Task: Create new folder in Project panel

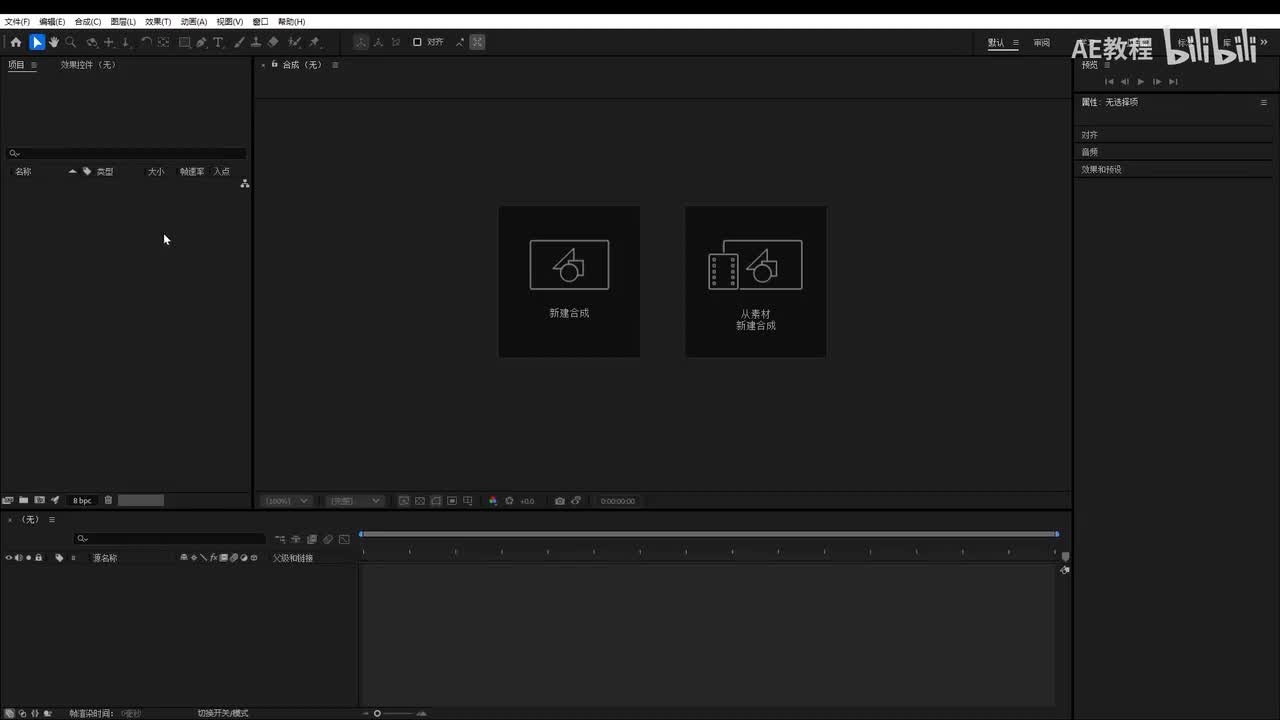Action: pyautogui.click(x=24, y=500)
